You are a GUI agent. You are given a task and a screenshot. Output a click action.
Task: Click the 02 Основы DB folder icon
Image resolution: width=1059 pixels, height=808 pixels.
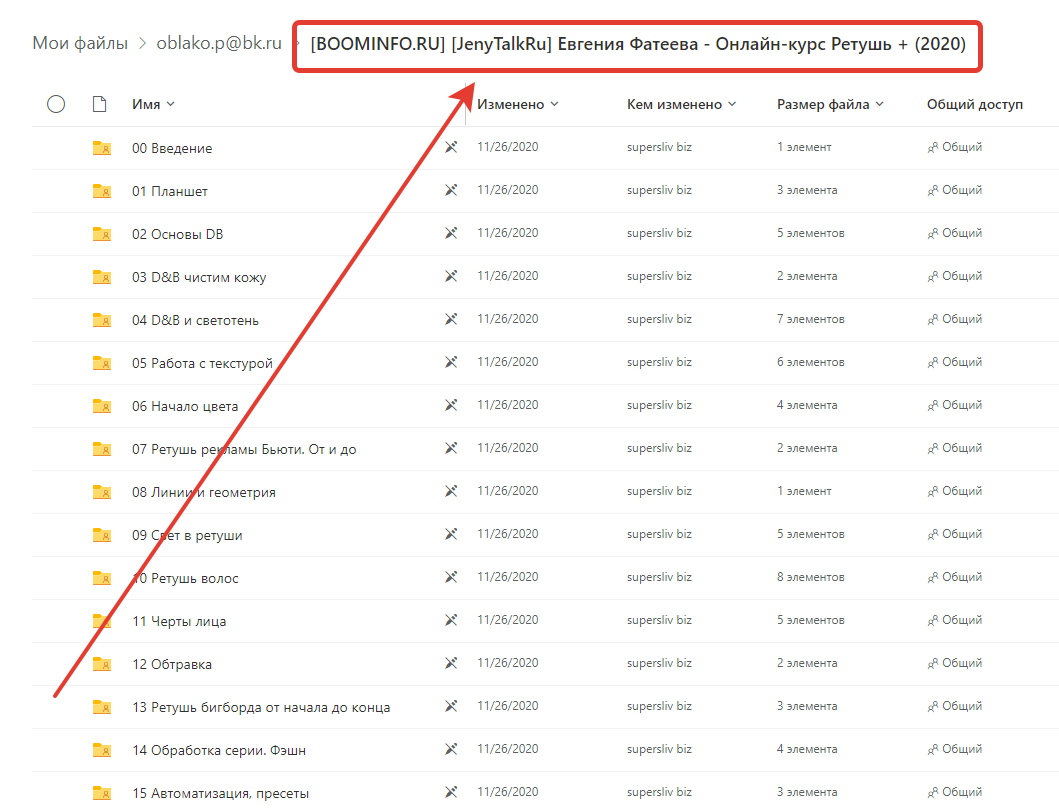(102, 234)
